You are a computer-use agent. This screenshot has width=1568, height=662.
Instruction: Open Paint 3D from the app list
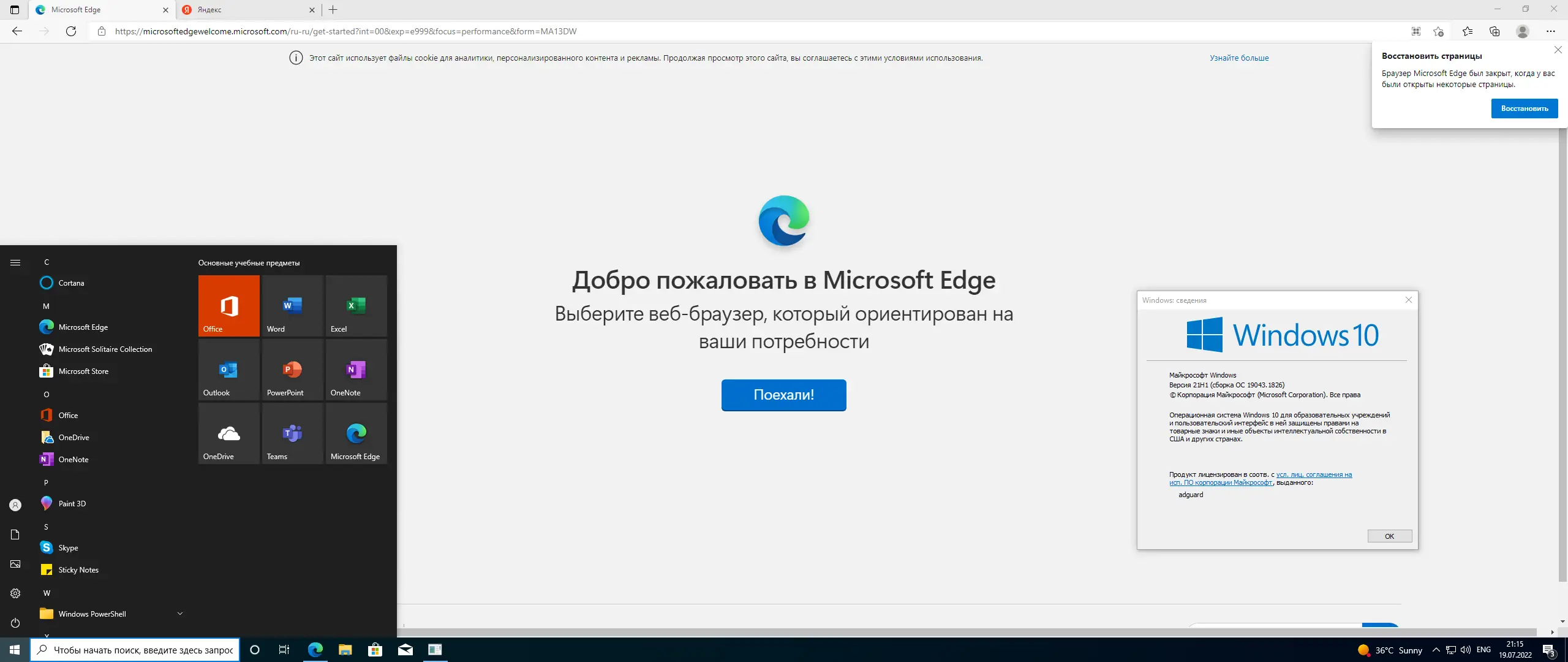pos(72,503)
